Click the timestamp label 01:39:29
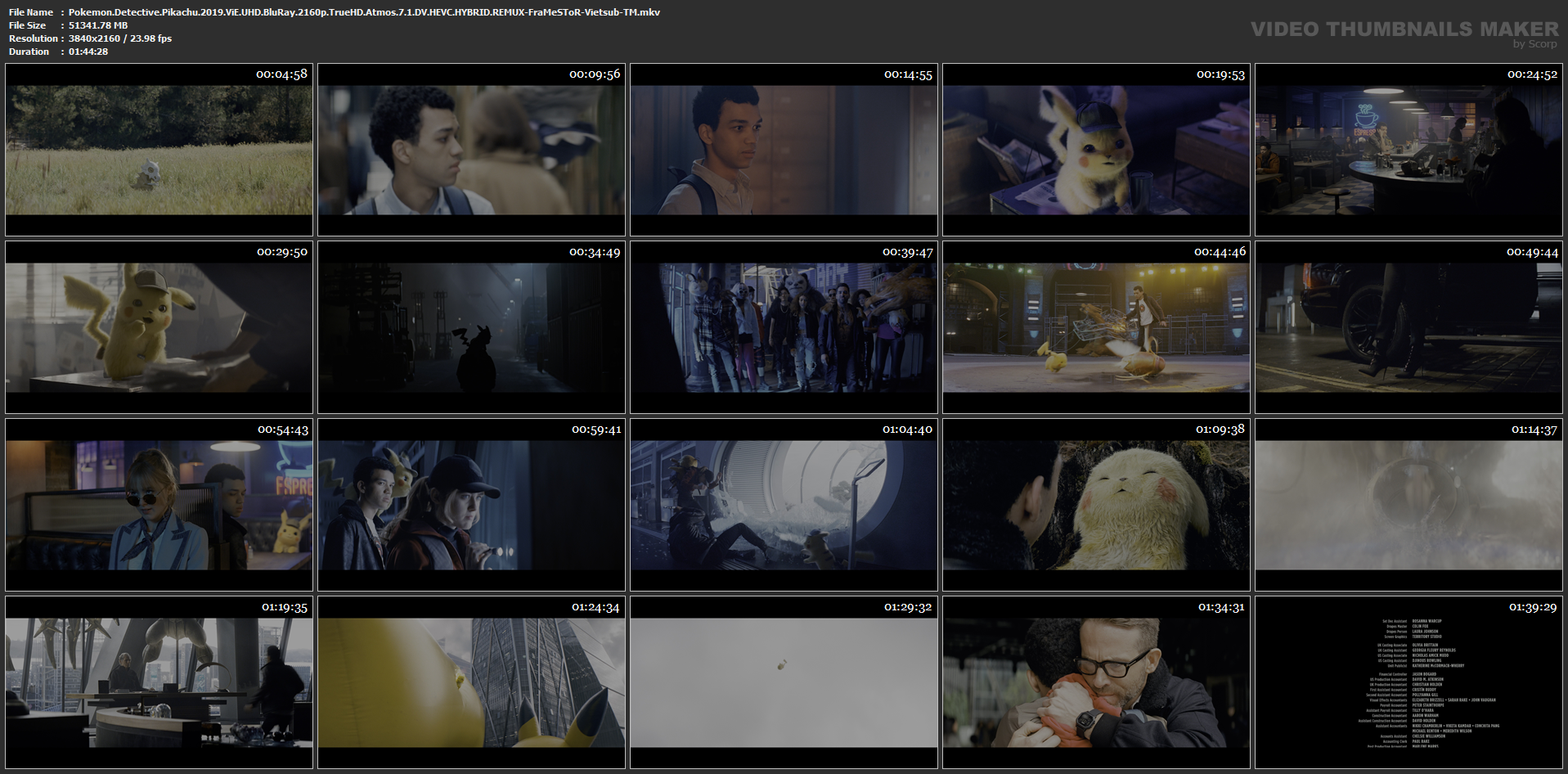1568x774 pixels. click(x=1532, y=607)
